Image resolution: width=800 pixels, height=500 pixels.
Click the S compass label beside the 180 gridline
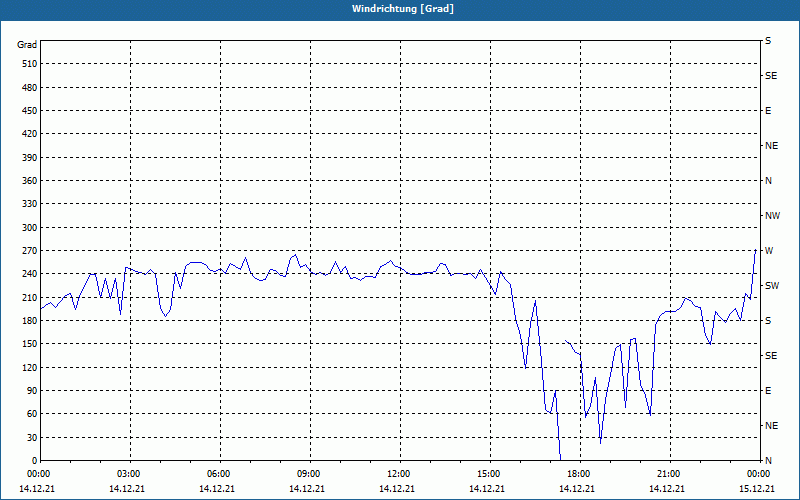pos(768,321)
